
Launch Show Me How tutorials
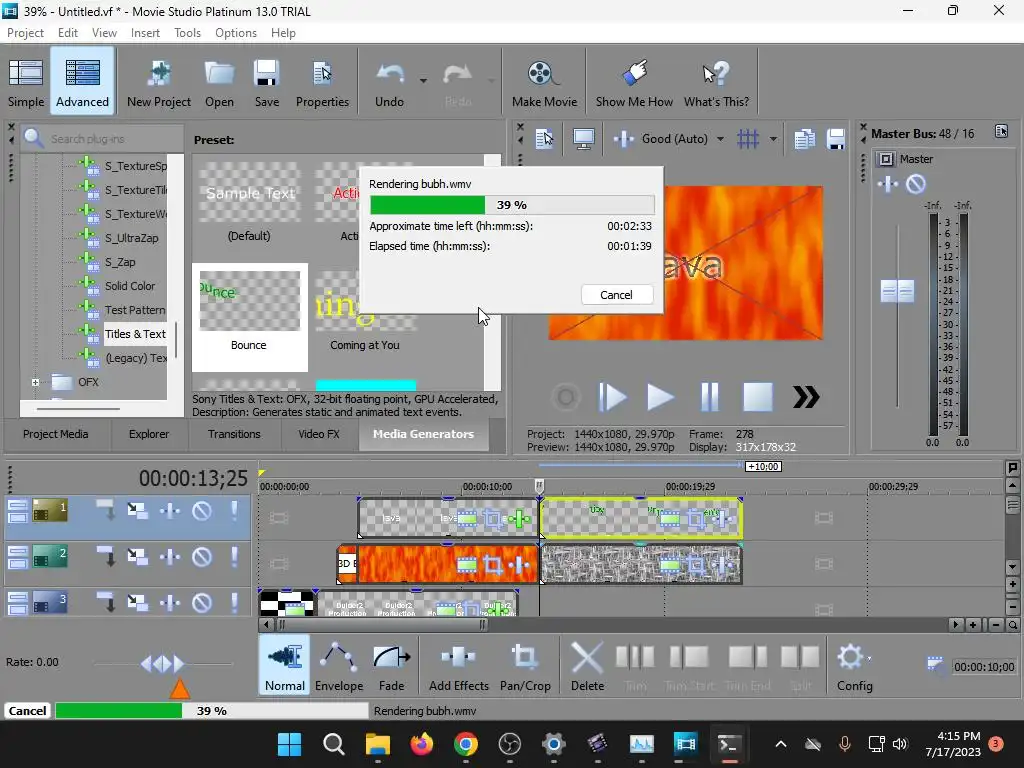pyautogui.click(x=633, y=83)
